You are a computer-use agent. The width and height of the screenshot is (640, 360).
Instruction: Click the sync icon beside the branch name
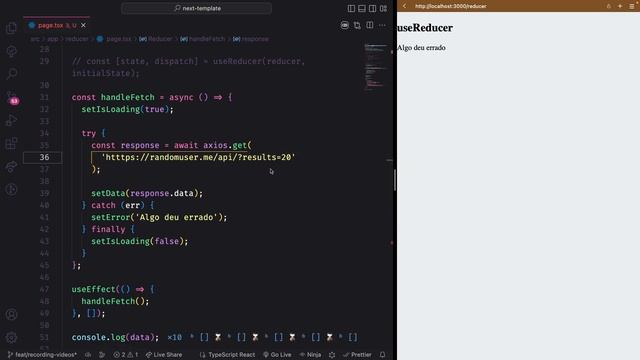88,355
